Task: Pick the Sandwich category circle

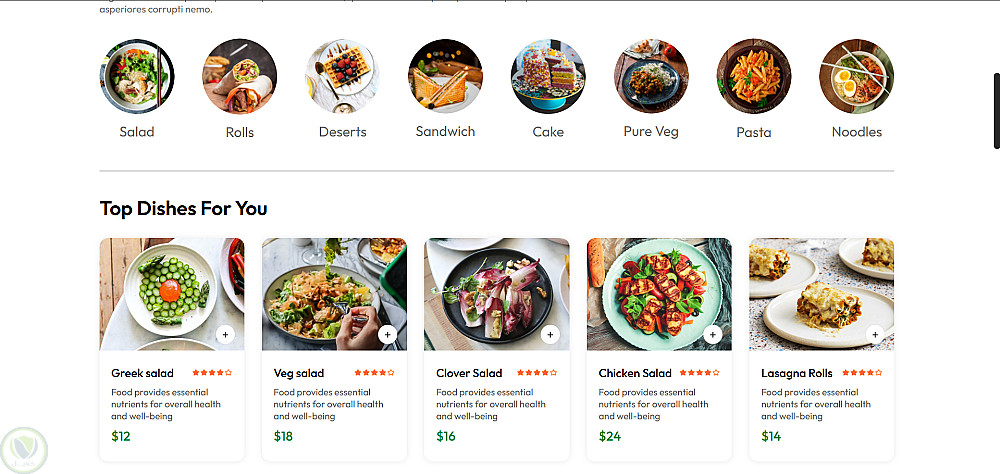Action: (x=445, y=77)
